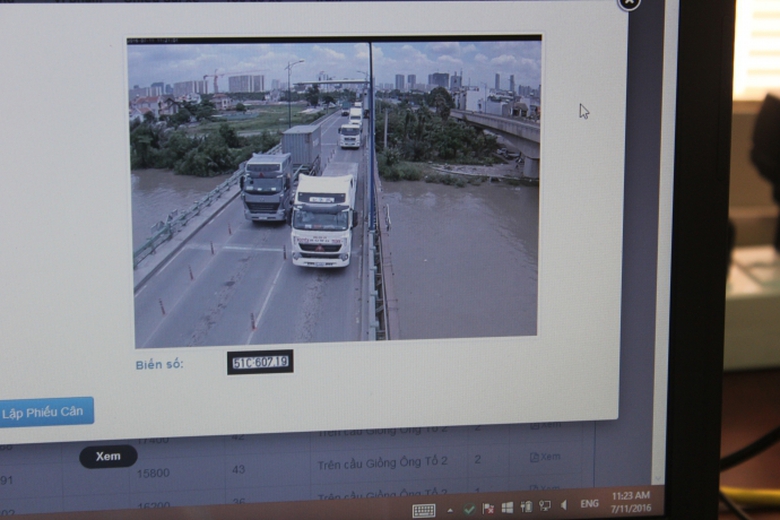This screenshot has height=520, width=780.
Task: Open the network status tray icon
Action: pyautogui.click(x=545, y=506)
